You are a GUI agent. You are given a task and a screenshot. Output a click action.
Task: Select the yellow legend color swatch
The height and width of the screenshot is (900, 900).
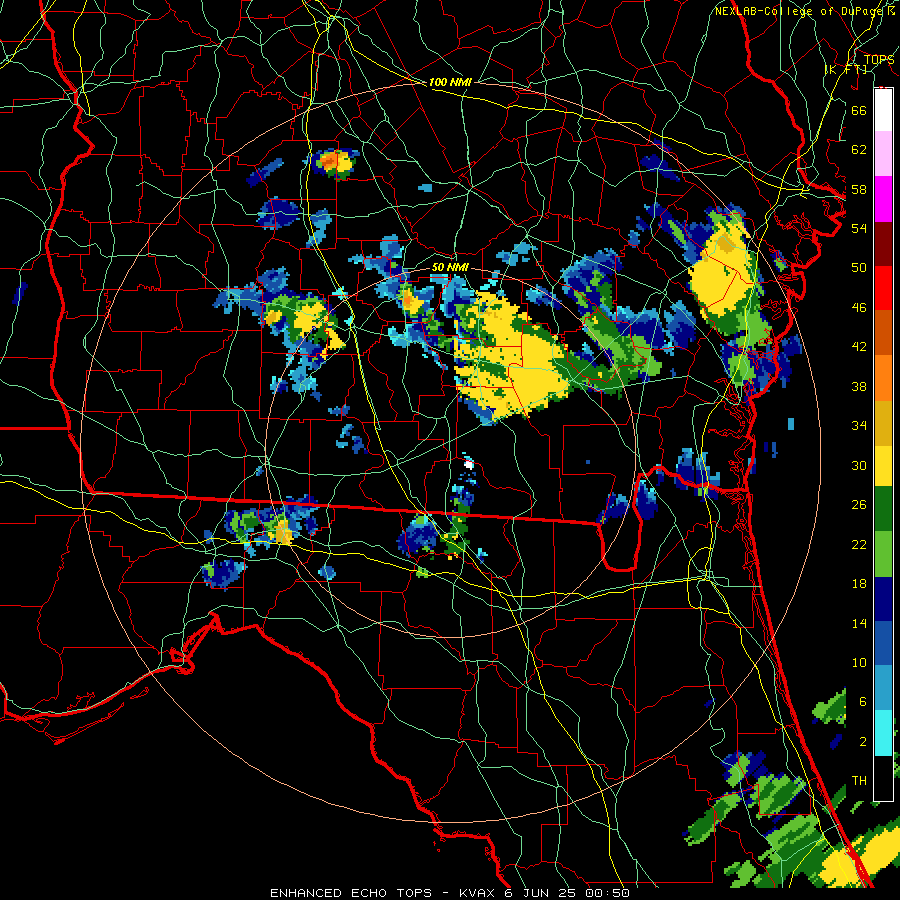tap(883, 465)
